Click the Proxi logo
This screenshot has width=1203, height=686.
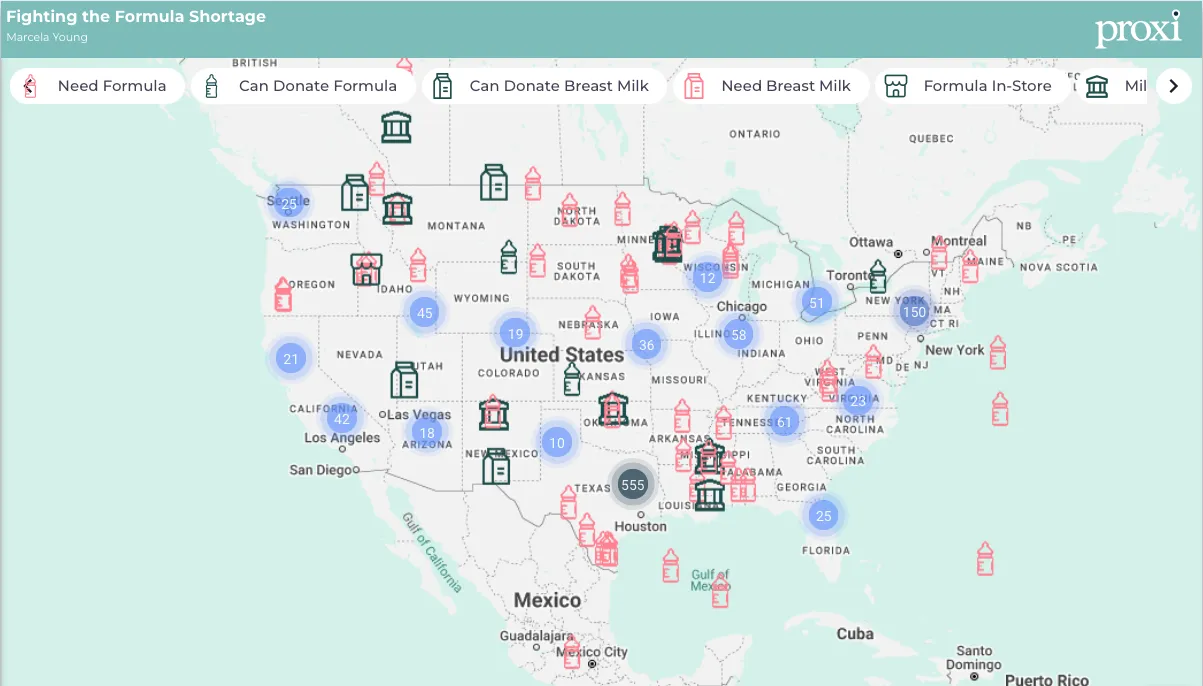coord(1137,30)
